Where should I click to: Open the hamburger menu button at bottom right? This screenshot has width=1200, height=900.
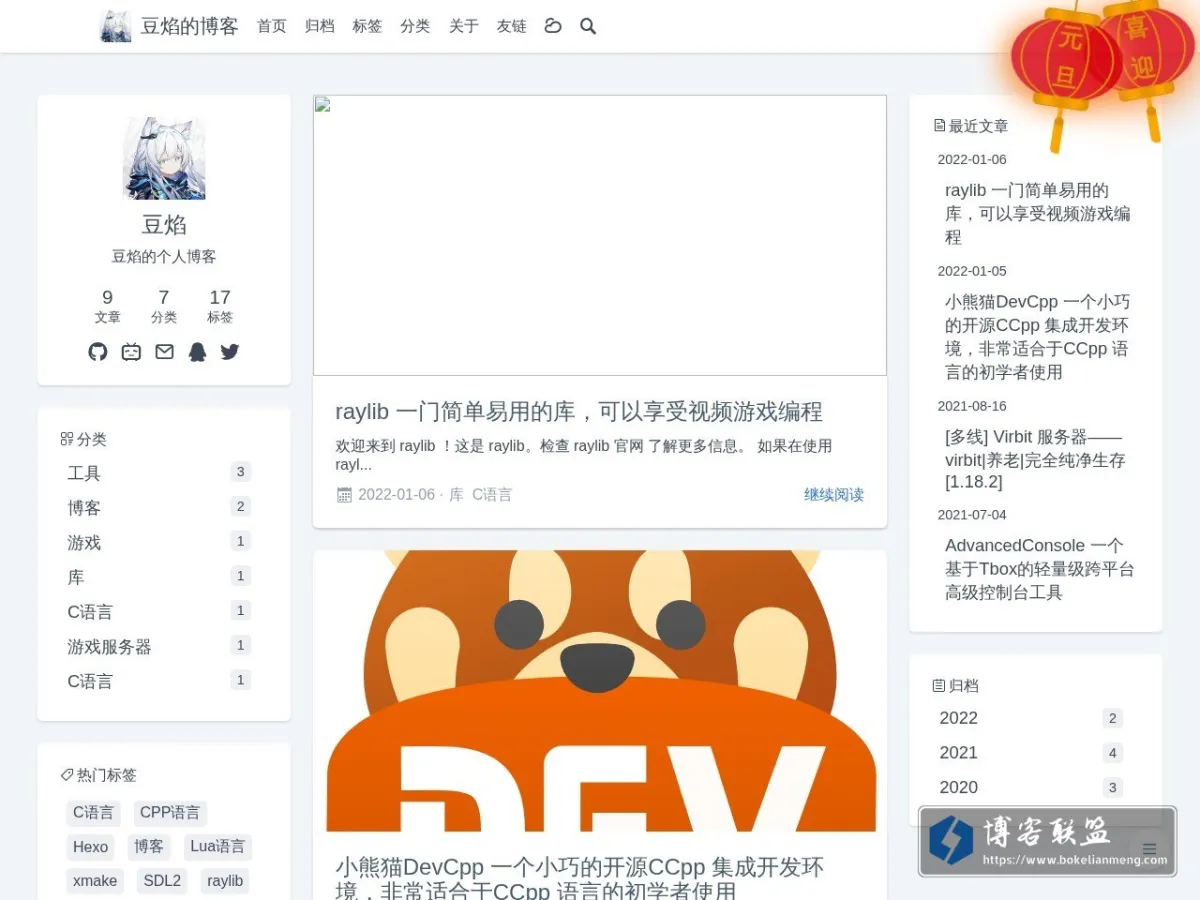1149,849
